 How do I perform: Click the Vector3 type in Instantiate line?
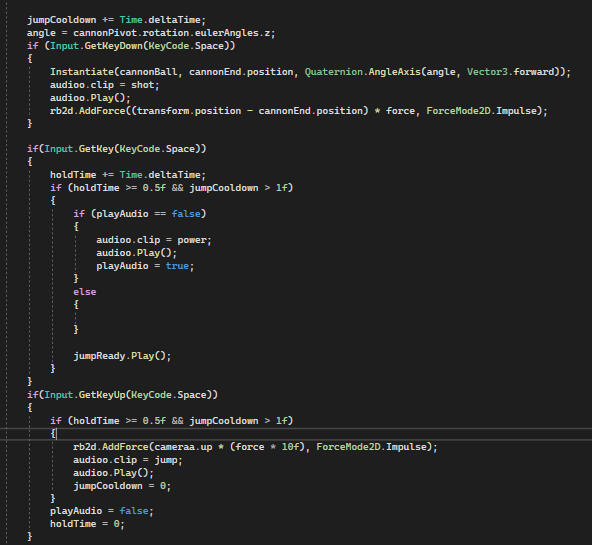pos(487,72)
